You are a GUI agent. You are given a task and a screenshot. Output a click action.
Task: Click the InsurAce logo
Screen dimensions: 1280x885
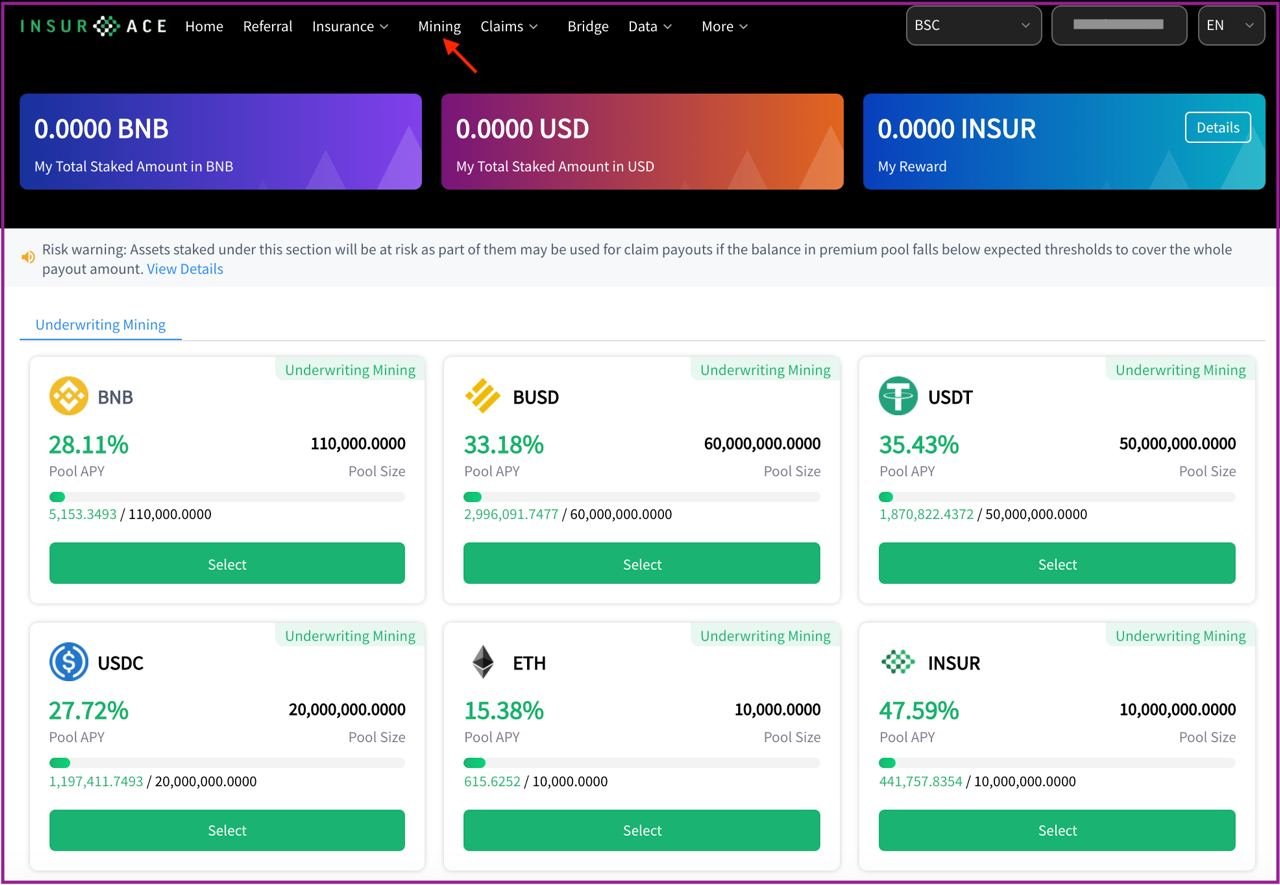point(93,26)
